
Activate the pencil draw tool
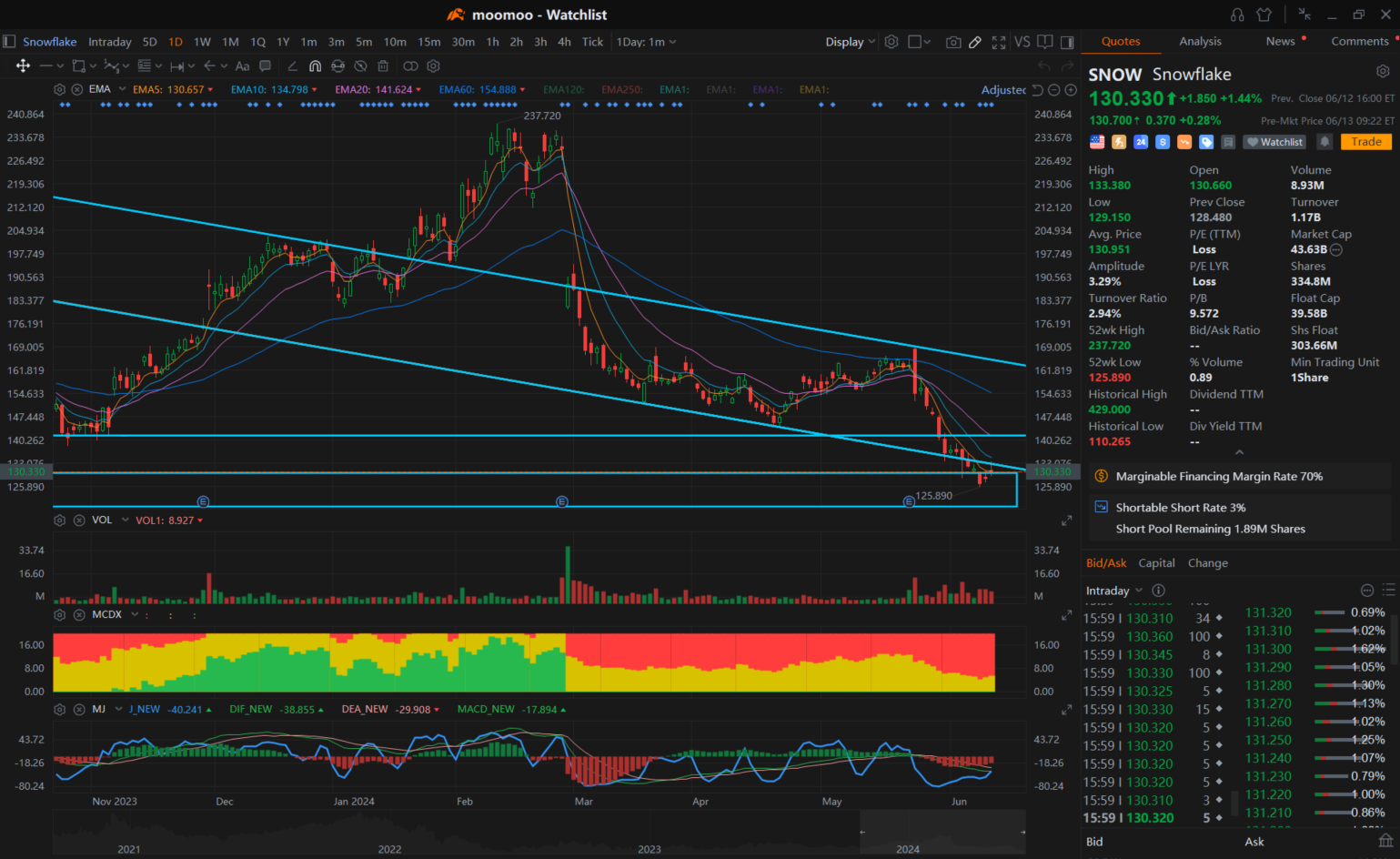(x=975, y=42)
